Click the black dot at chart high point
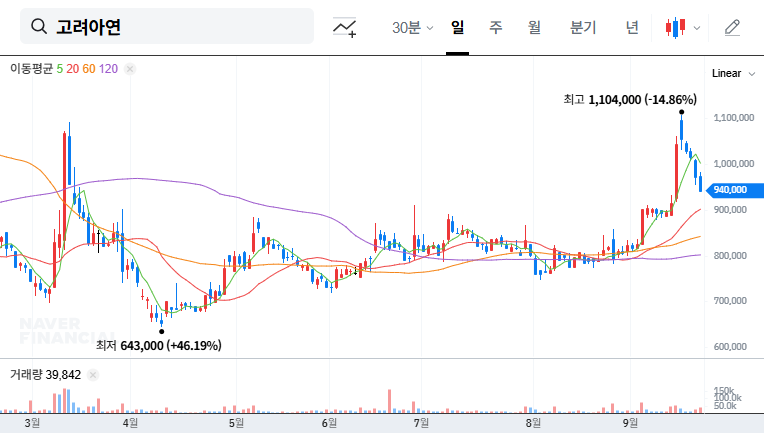 682,112
